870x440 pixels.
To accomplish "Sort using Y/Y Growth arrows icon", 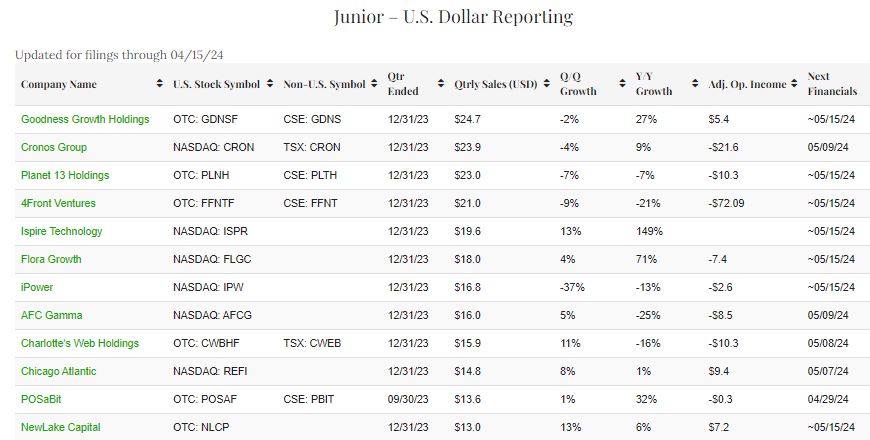I will click(x=694, y=84).
